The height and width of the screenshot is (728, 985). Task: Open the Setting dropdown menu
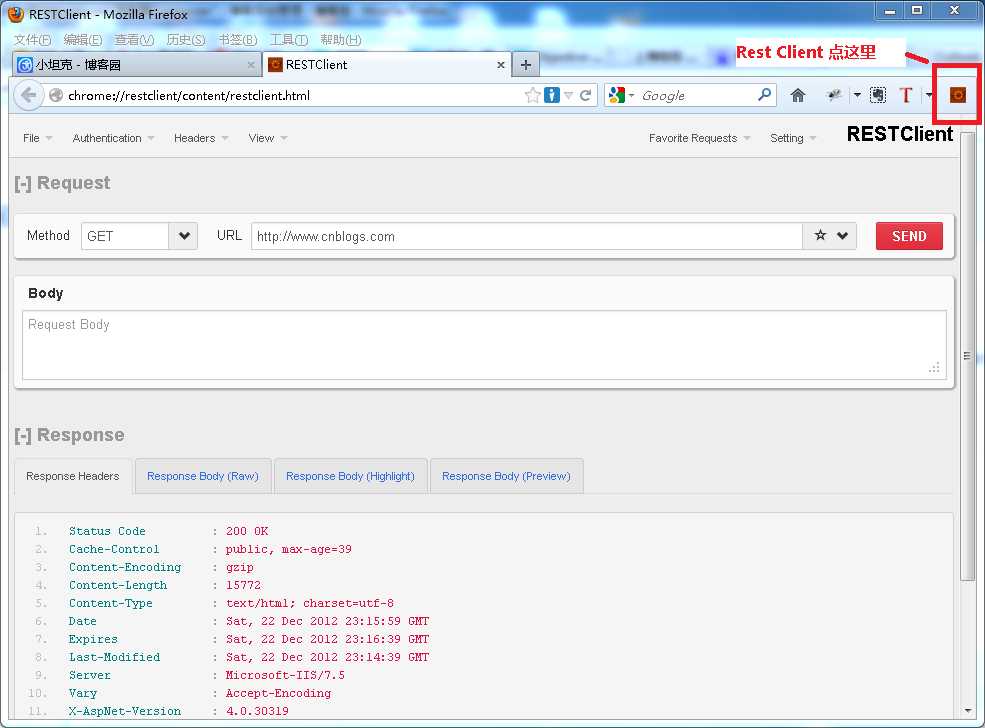[x=793, y=138]
